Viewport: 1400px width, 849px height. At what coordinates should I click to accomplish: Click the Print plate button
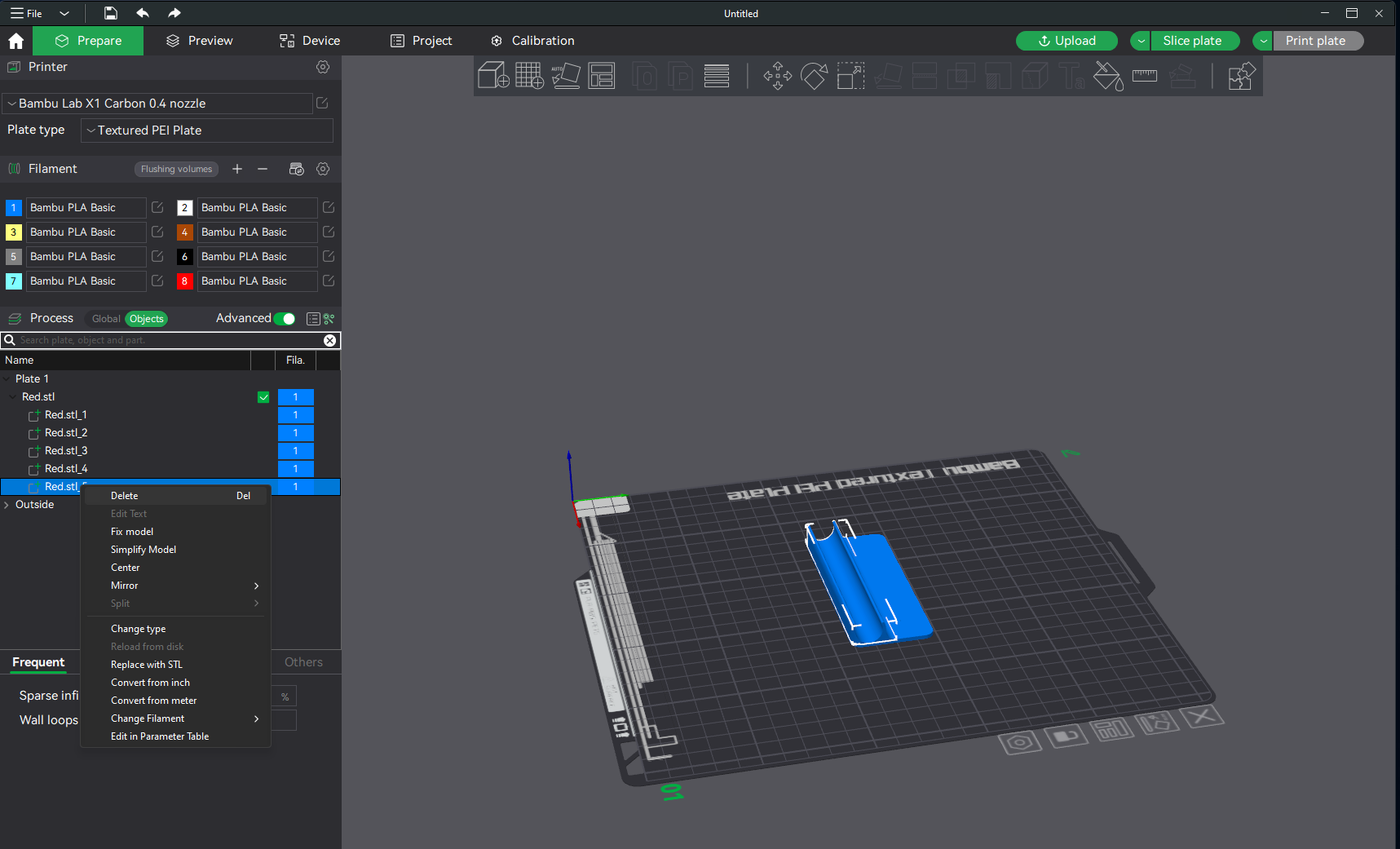click(x=1318, y=41)
